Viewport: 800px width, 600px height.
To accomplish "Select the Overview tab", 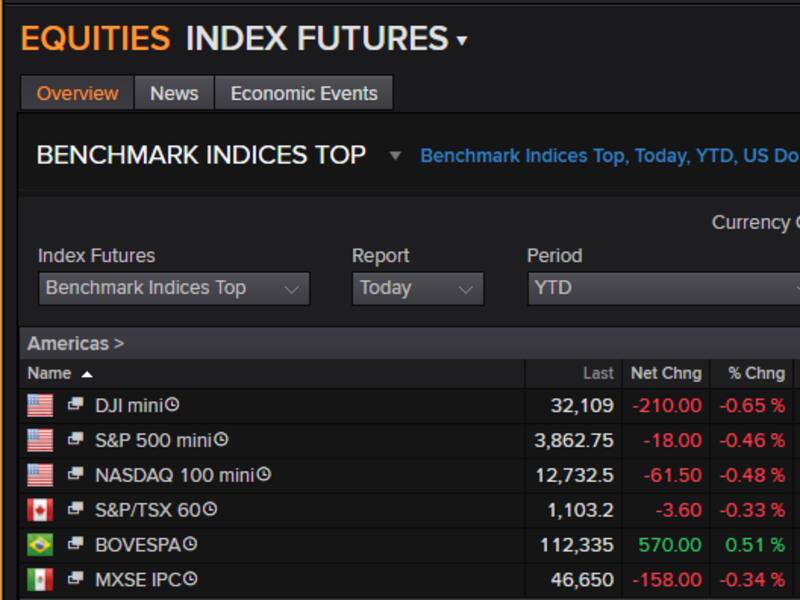I will click(x=77, y=93).
